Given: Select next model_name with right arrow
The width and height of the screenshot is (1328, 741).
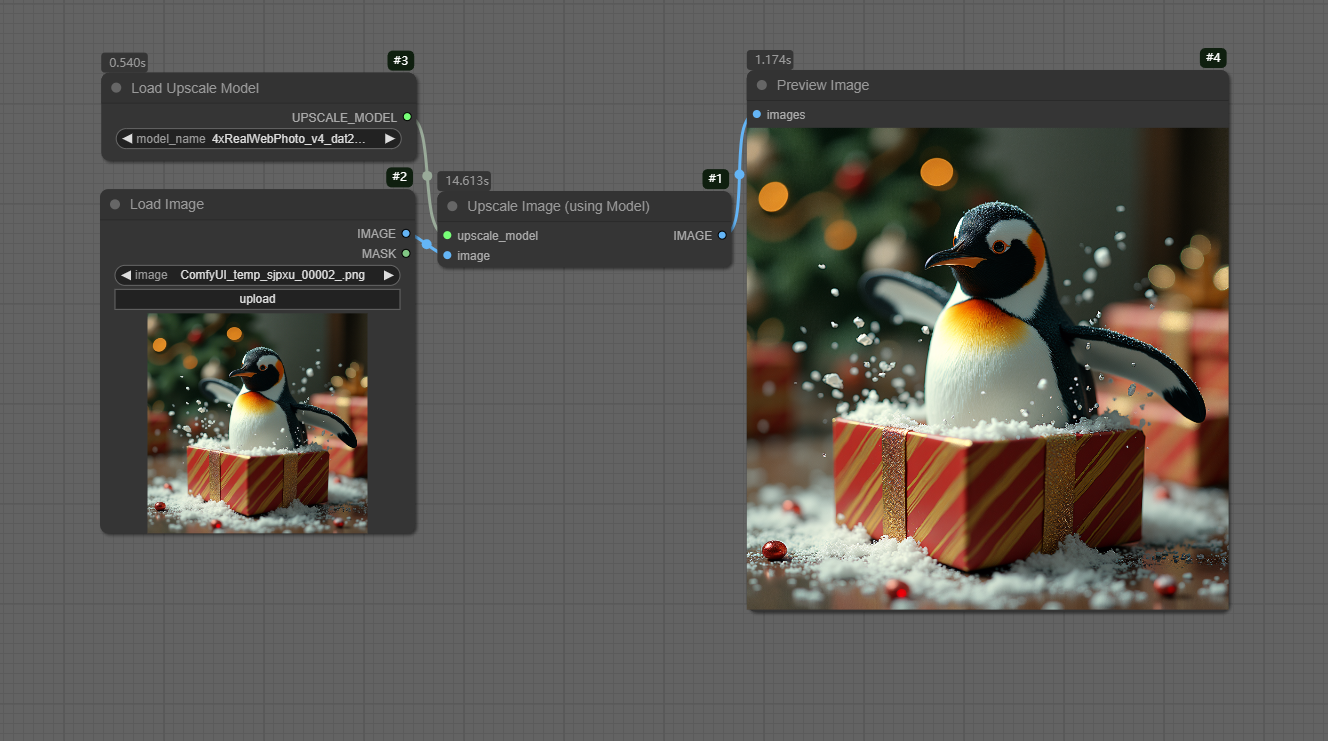Looking at the screenshot, I should [390, 139].
